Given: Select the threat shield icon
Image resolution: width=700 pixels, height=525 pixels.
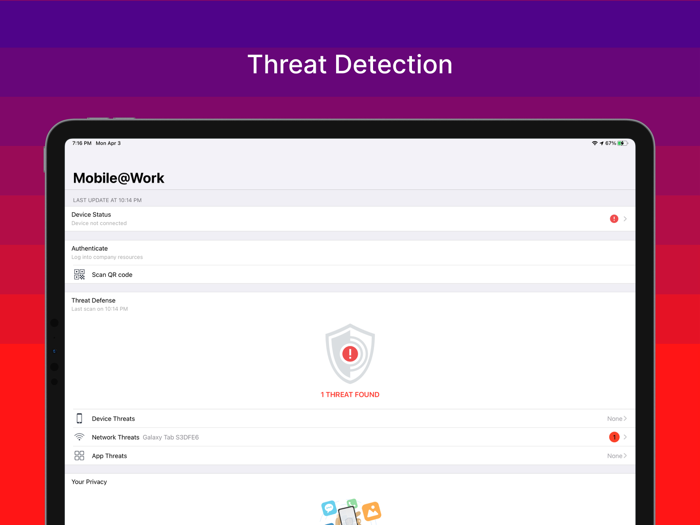Looking at the screenshot, I should coord(350,354).
